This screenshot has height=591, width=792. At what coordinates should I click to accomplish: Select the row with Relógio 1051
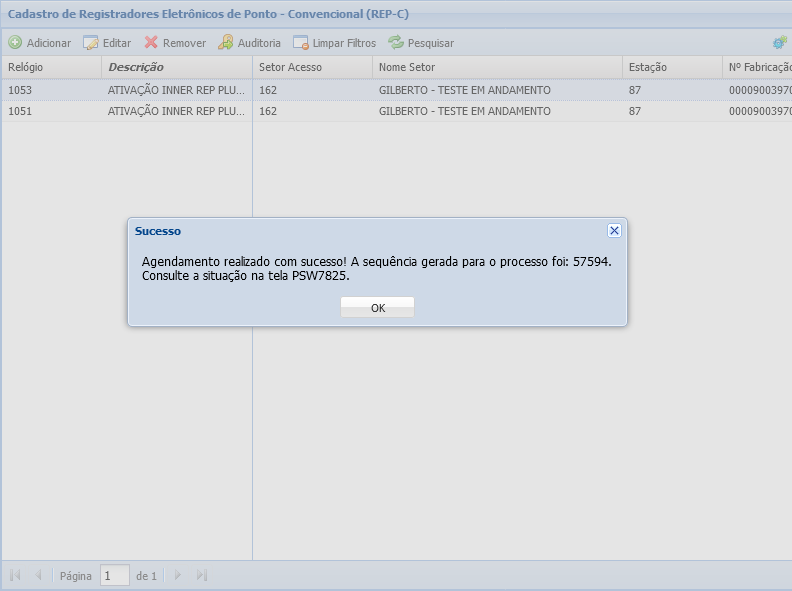(50, 111)
